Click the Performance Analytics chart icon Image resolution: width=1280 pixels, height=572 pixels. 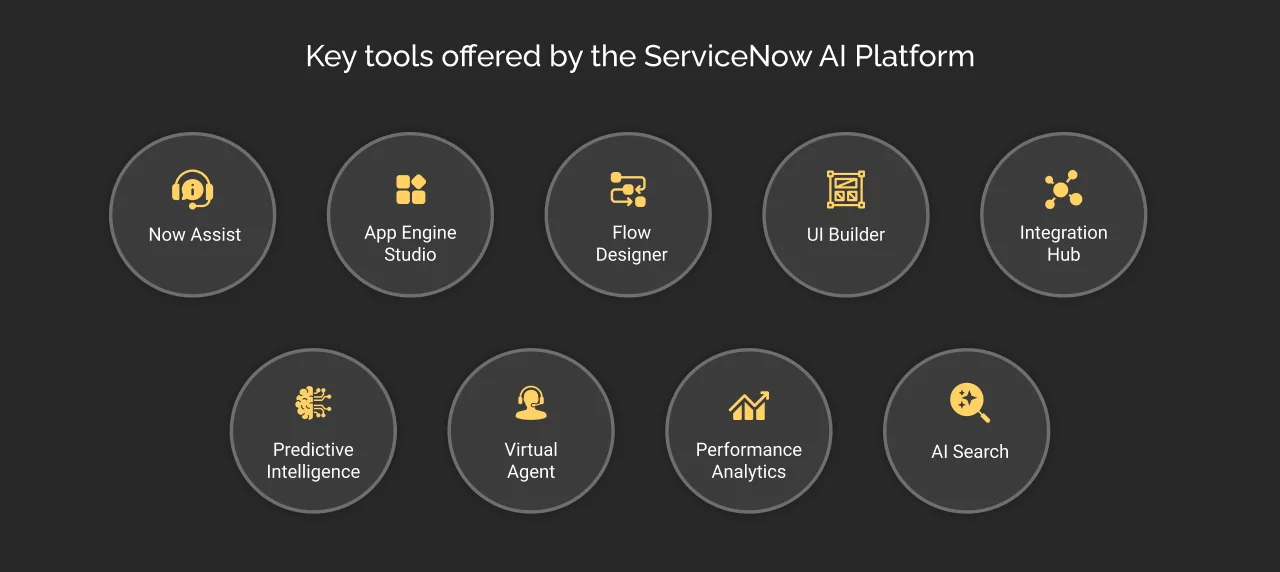[748, 405]
